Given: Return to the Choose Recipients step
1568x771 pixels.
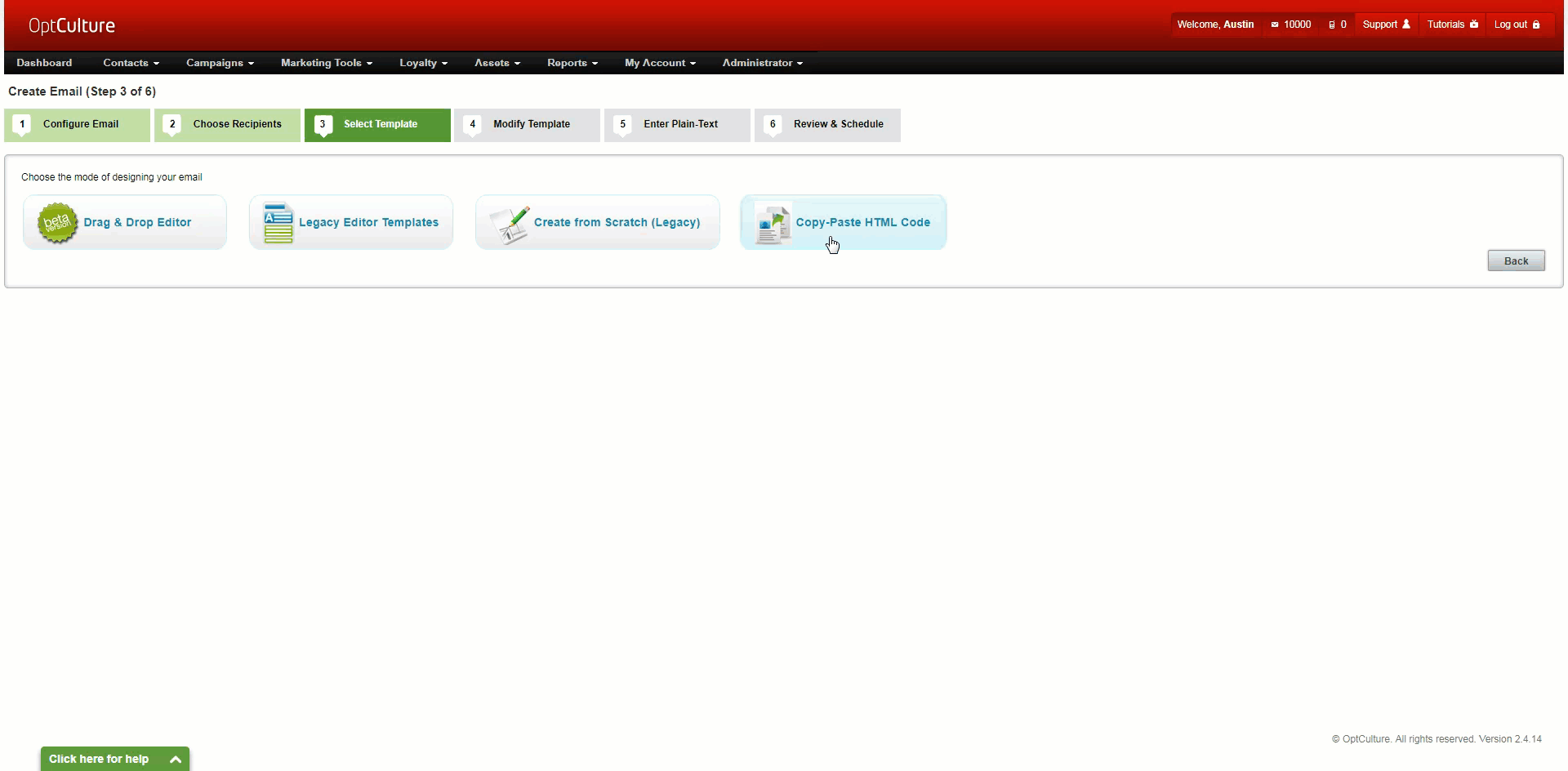Looking at the screenshot, I should click(228, 124).
